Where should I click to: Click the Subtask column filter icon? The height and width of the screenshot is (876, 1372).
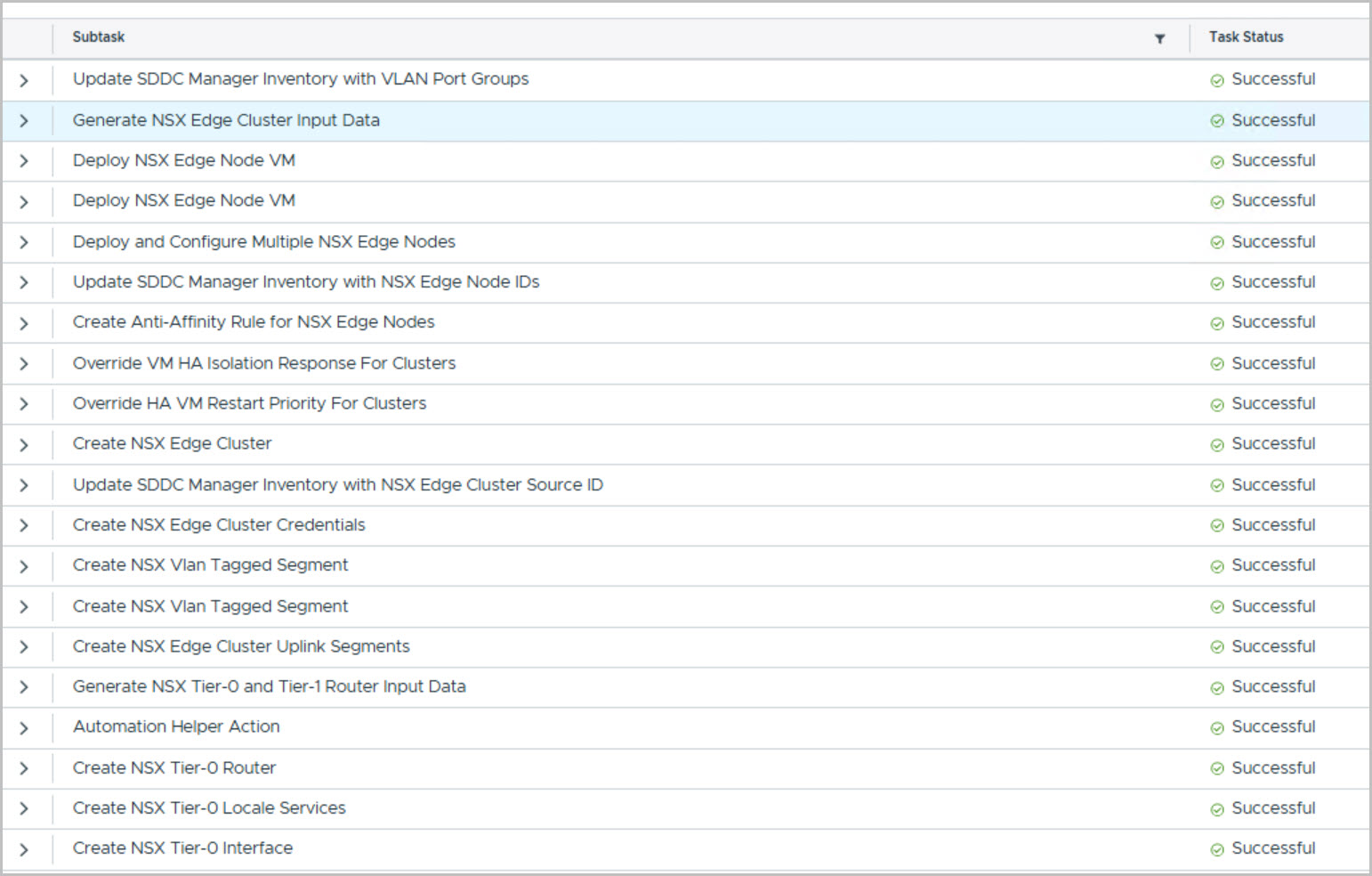[1159, 38]
